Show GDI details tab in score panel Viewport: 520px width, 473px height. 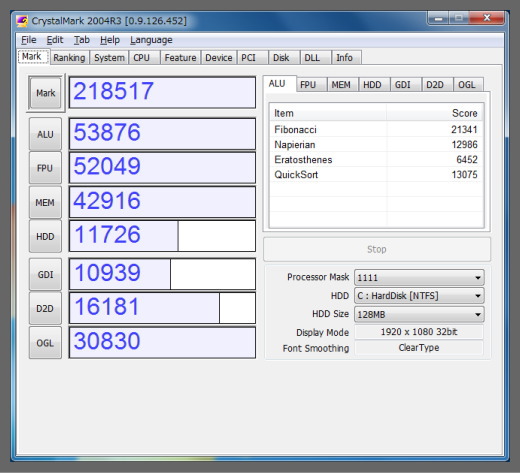tap(406, 85)
